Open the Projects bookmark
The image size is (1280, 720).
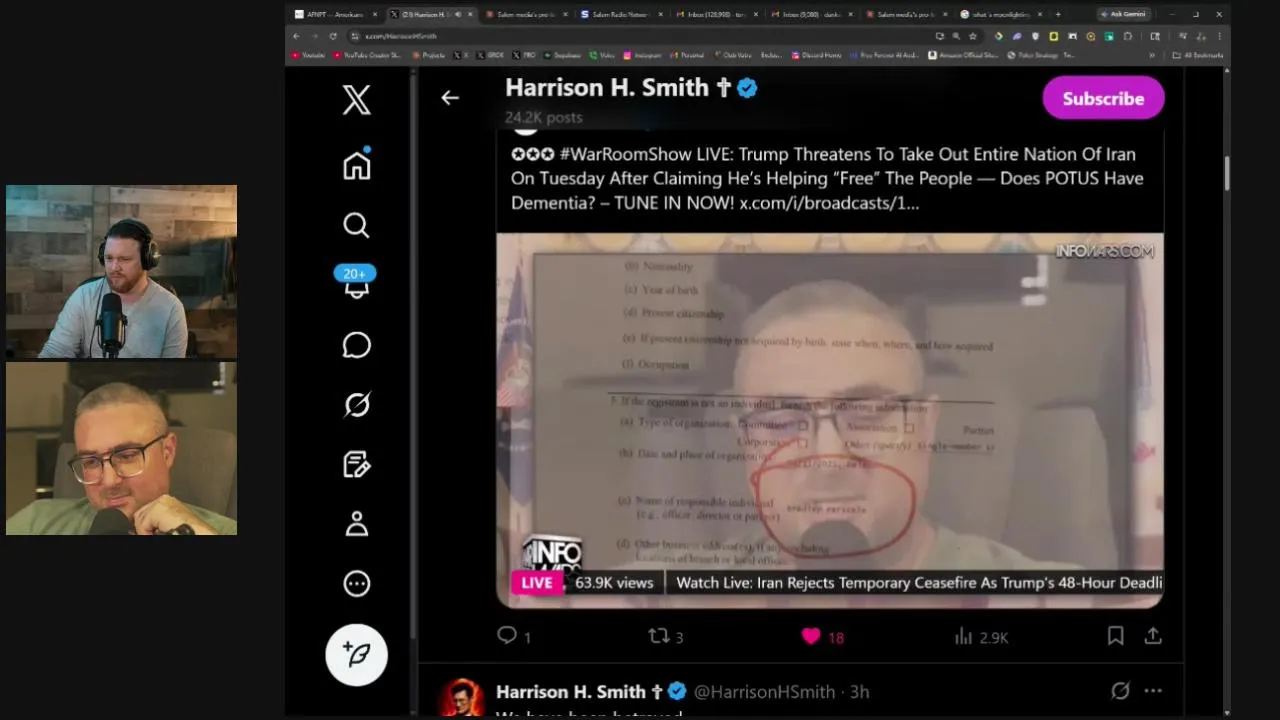429,55
